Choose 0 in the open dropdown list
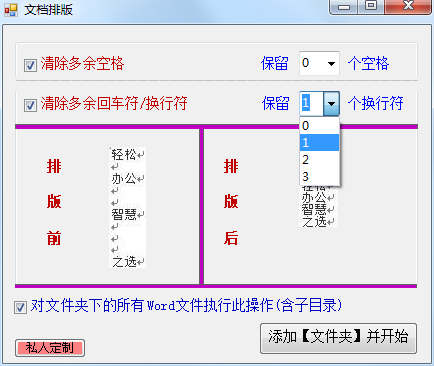Viewport: 434px width, 366px height. (x=319, y=126)
